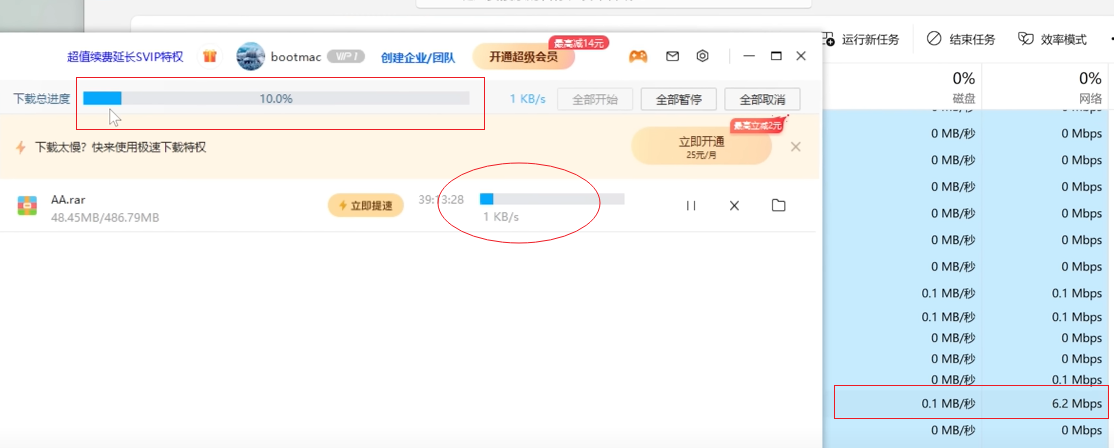
Task: Click the gift box icon
Action: tap(210, 56)
